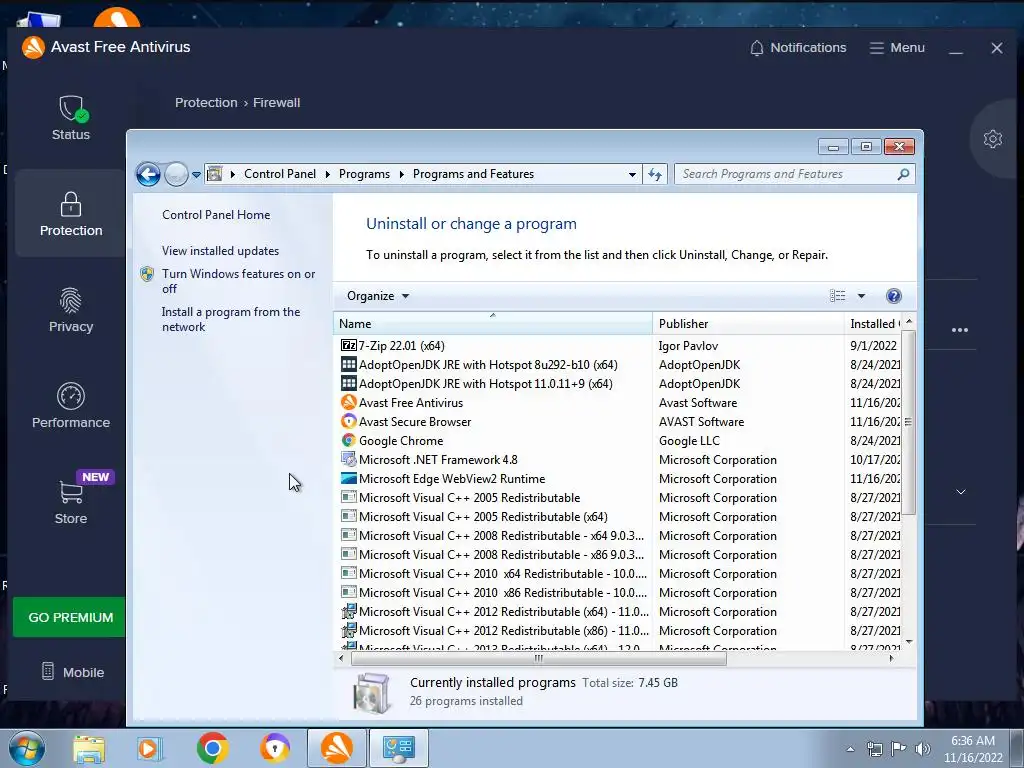Sort by the Installed On column header
Image resolution: width=1024 pixels, height=768 pixels.
tap(873, 323)
